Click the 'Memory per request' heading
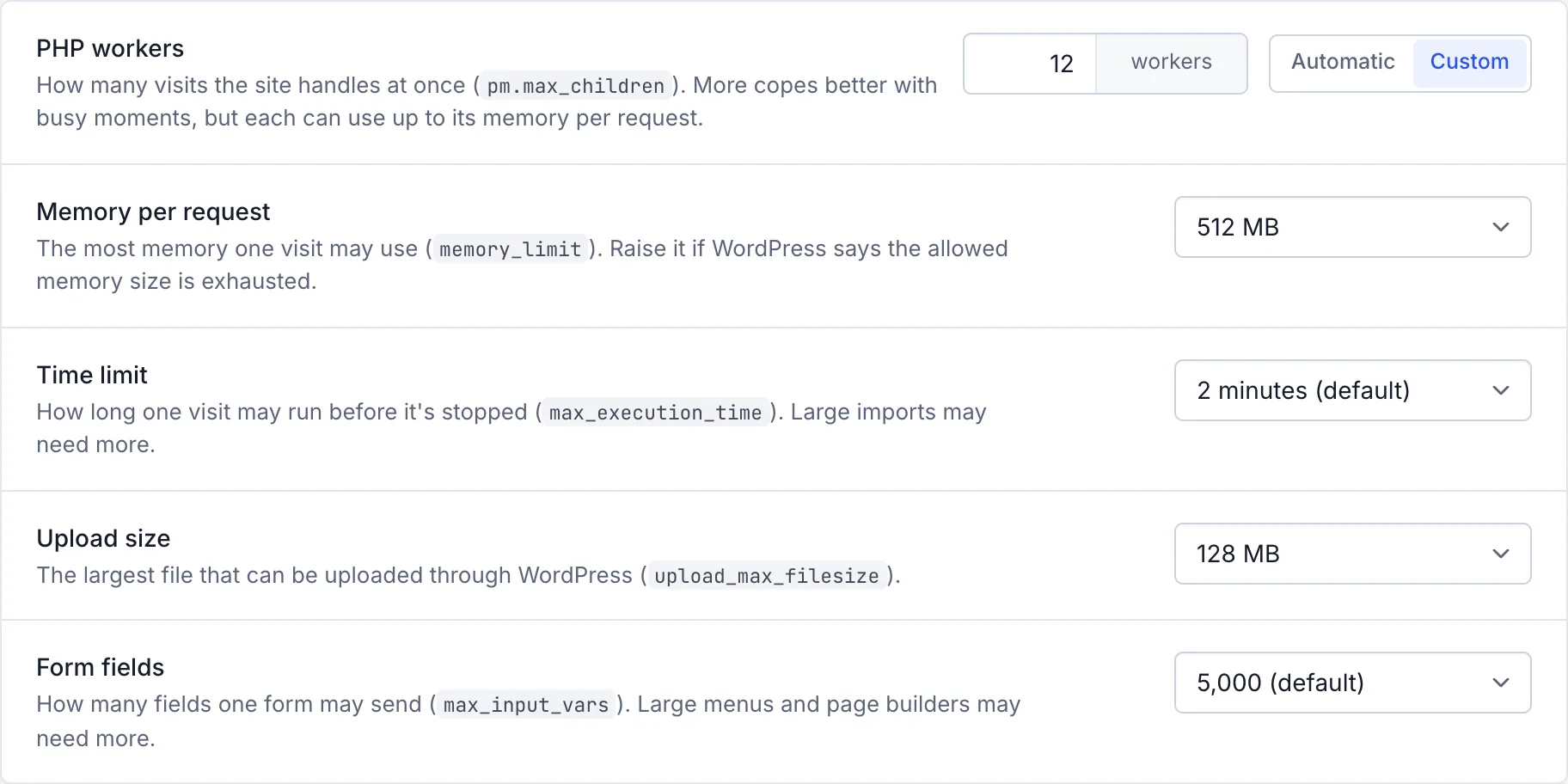 click(153, 212)
